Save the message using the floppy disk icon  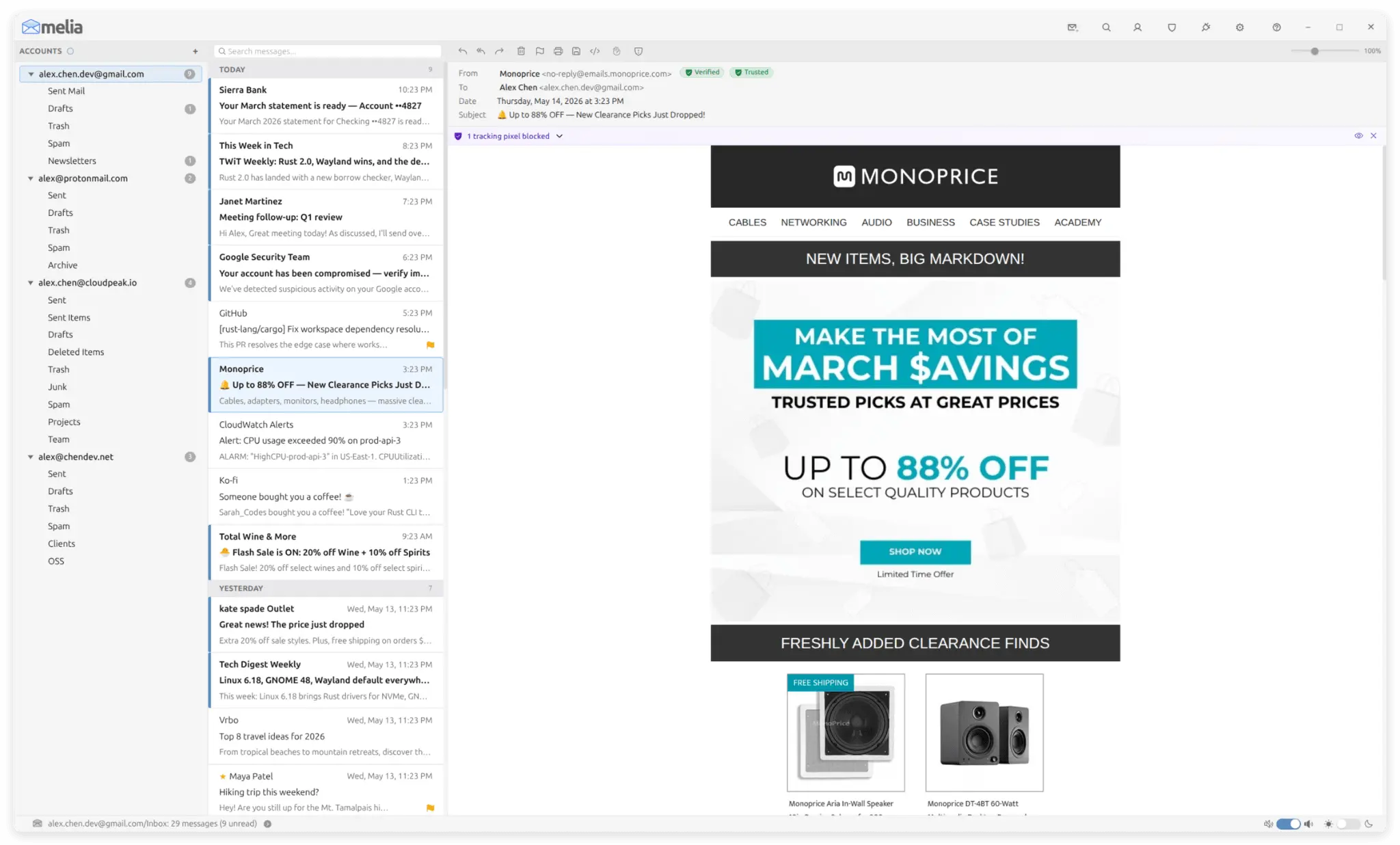(x=576, y=51)
